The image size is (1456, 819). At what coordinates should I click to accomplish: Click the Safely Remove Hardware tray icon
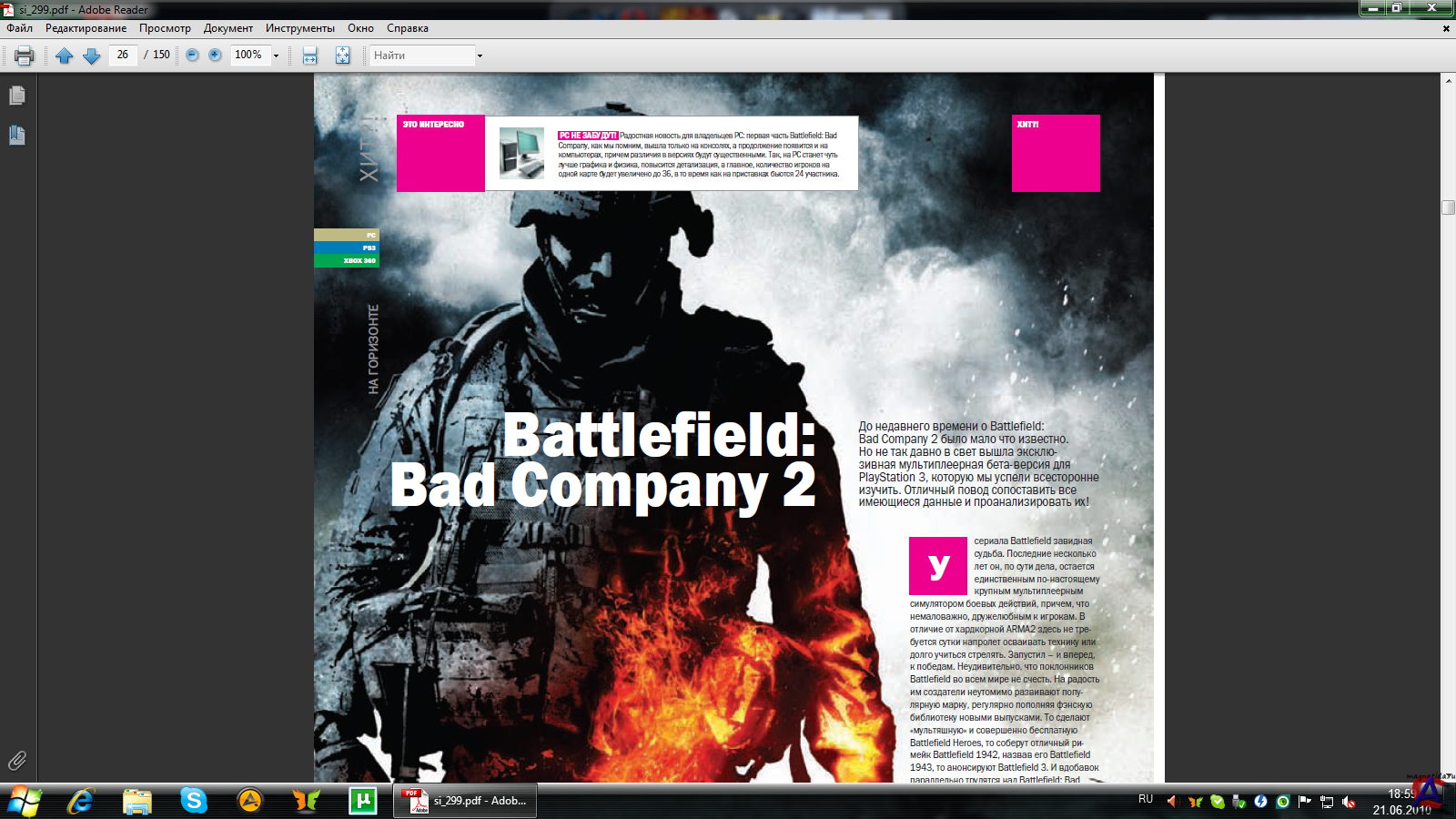(x=1239, y=802)
